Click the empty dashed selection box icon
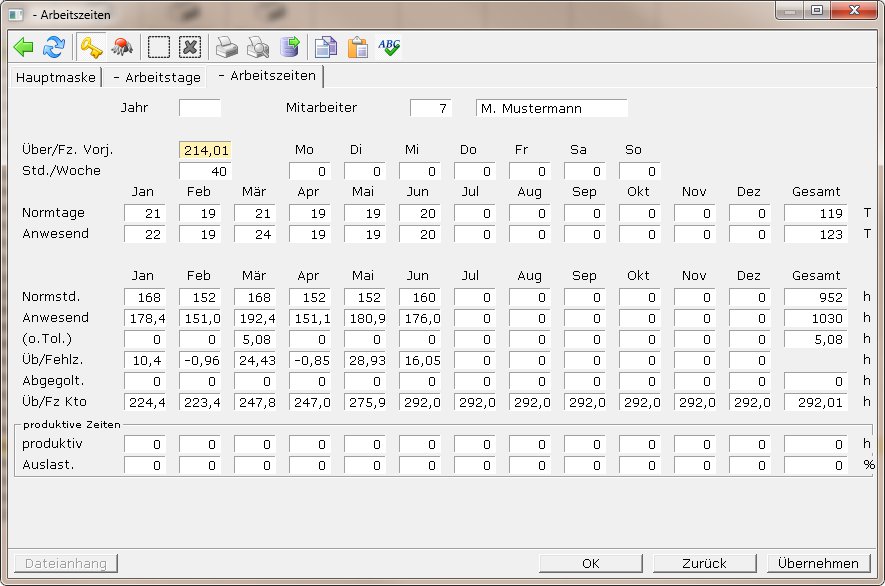Screen dimensions: 885x586 pyautogui.click(x=159, y=47)
